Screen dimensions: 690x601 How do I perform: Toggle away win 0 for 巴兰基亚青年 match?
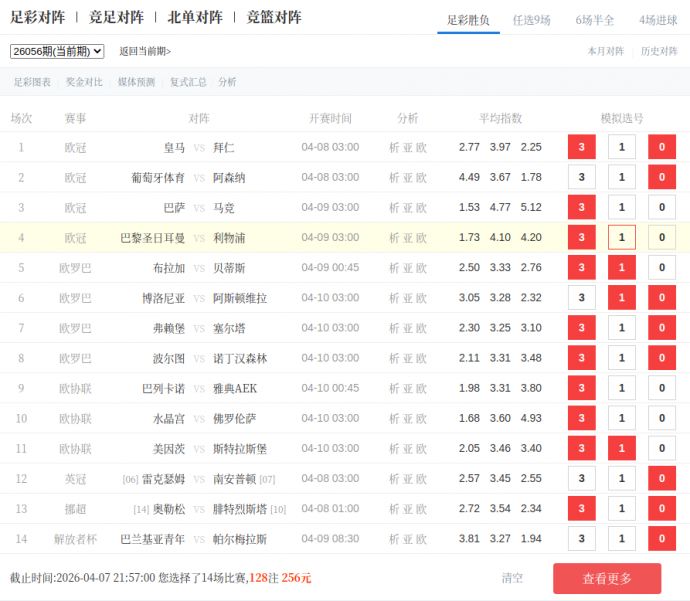click(x=661, y=539)
